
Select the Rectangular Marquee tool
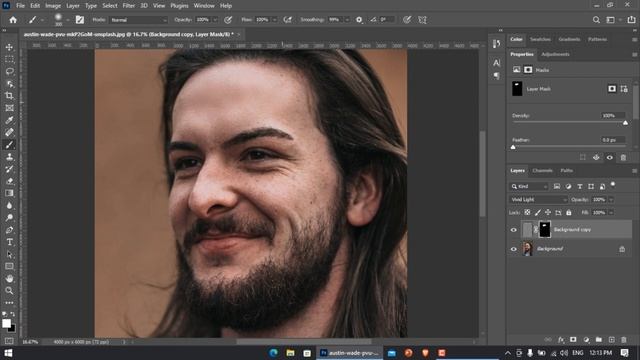tap(9, 60)
